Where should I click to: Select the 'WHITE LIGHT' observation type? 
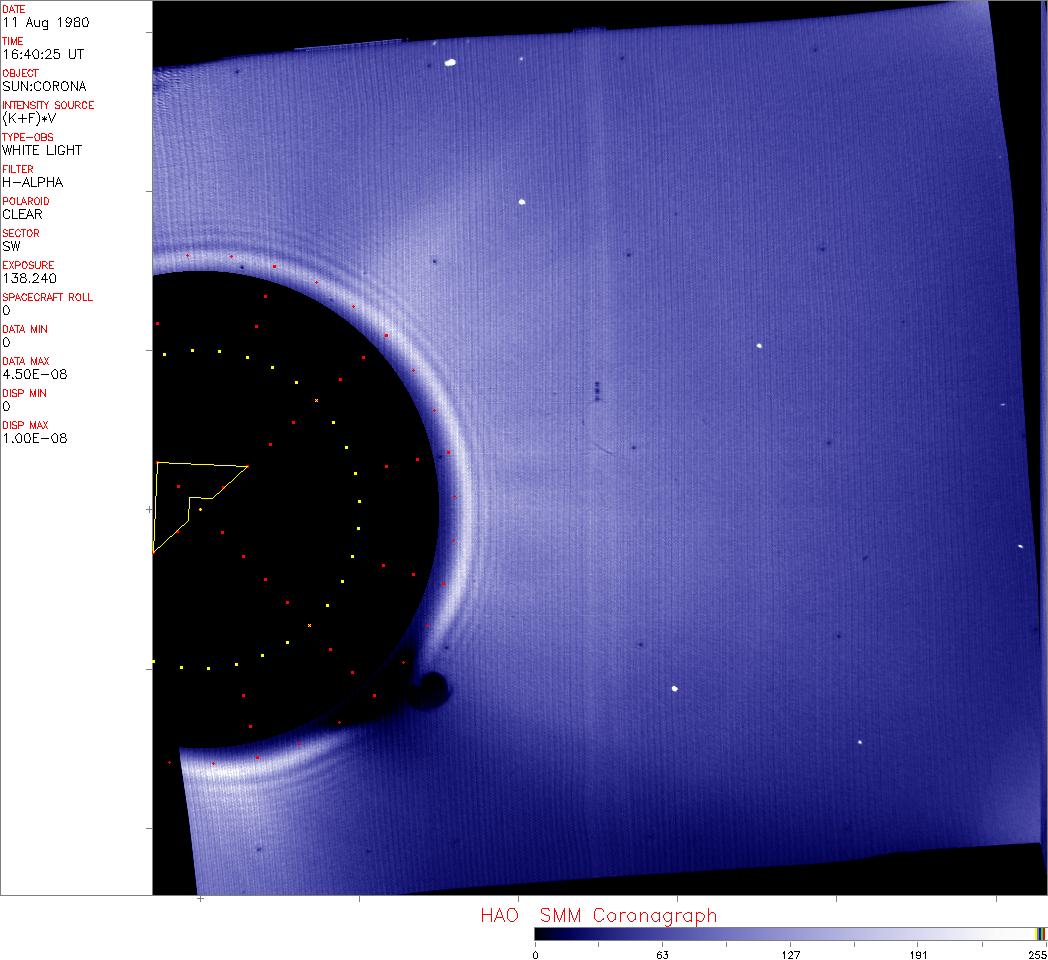point(42,150)
